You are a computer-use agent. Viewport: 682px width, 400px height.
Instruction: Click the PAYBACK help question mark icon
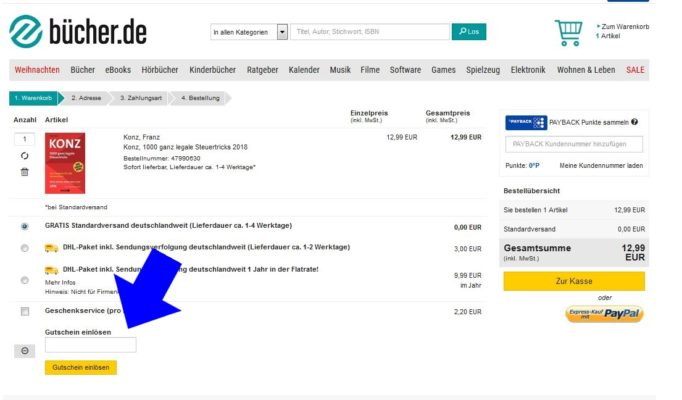(x=634, y=122)
